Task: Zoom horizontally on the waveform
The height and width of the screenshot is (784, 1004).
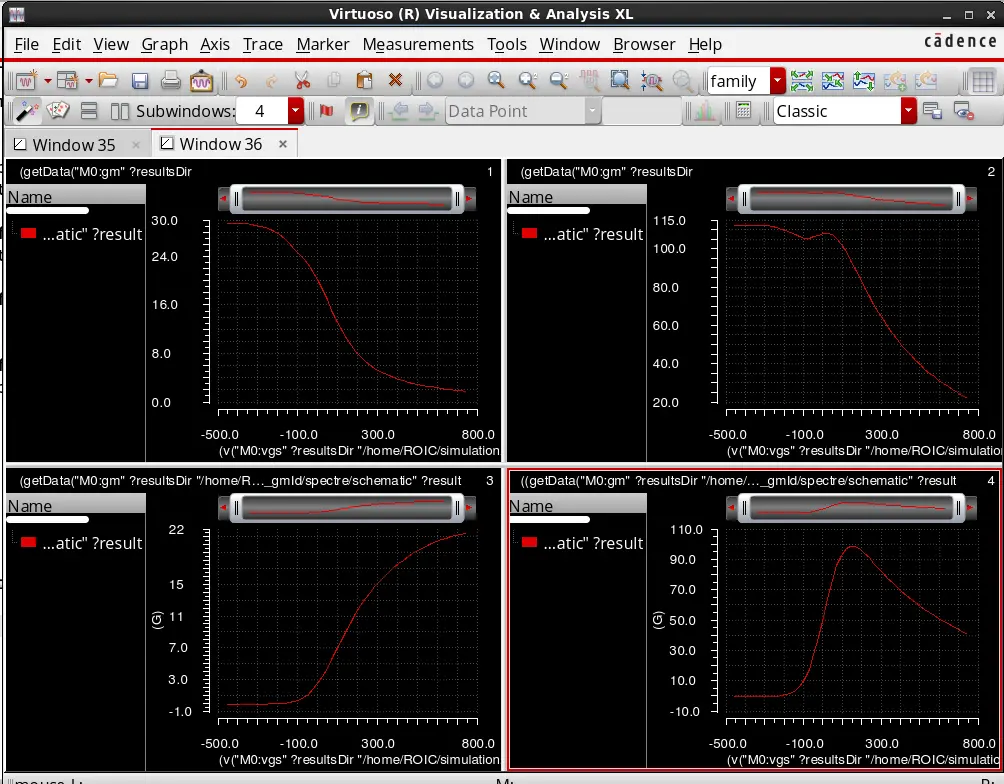Action: [651, 81]
